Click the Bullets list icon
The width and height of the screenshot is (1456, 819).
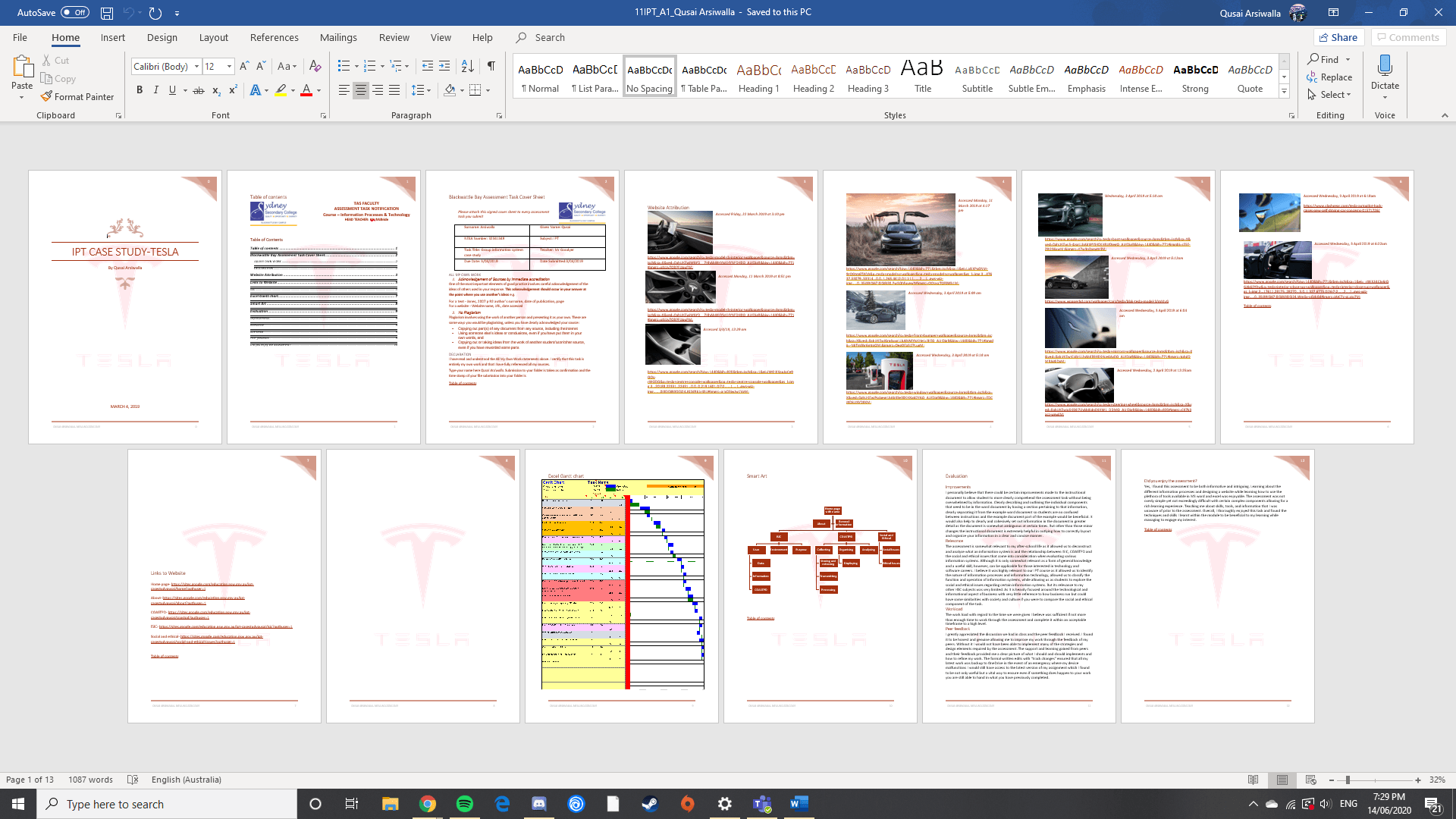pyautogui.click(x=344, y=66)
